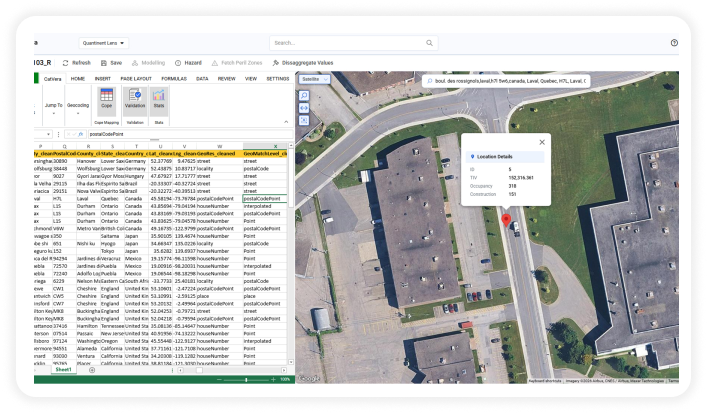Run the Validation ribbon tool
Viewport: 707px width, 413px height.
tap(135, 101)
